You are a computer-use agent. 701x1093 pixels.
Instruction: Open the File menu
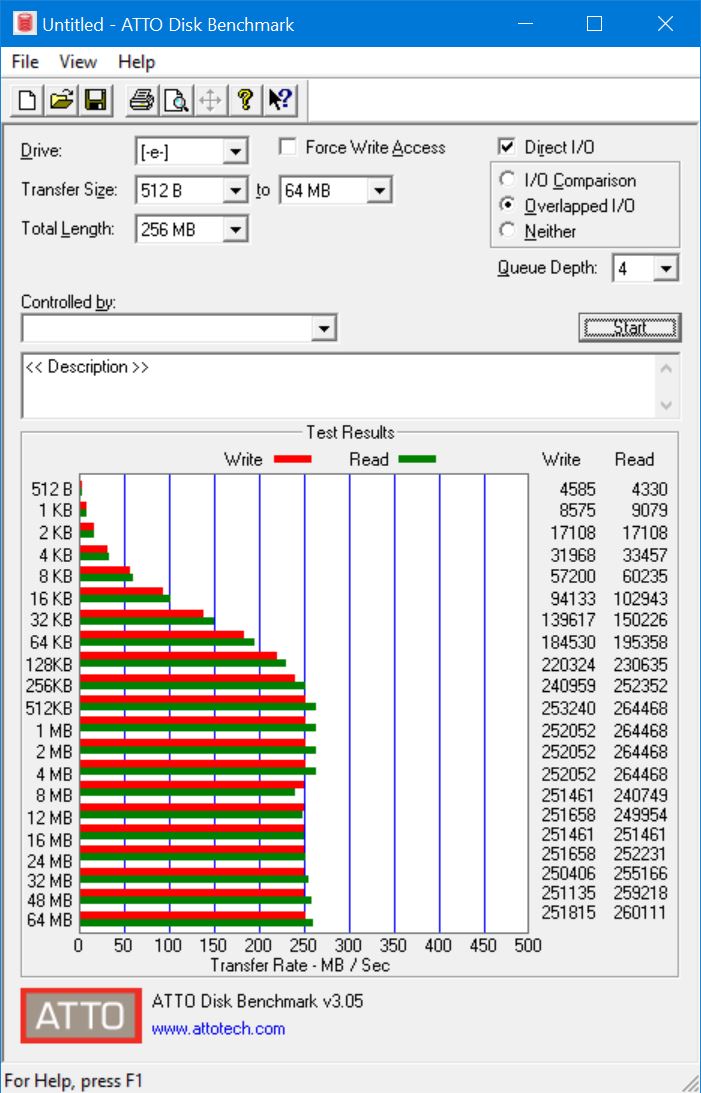tap(25, 62)
